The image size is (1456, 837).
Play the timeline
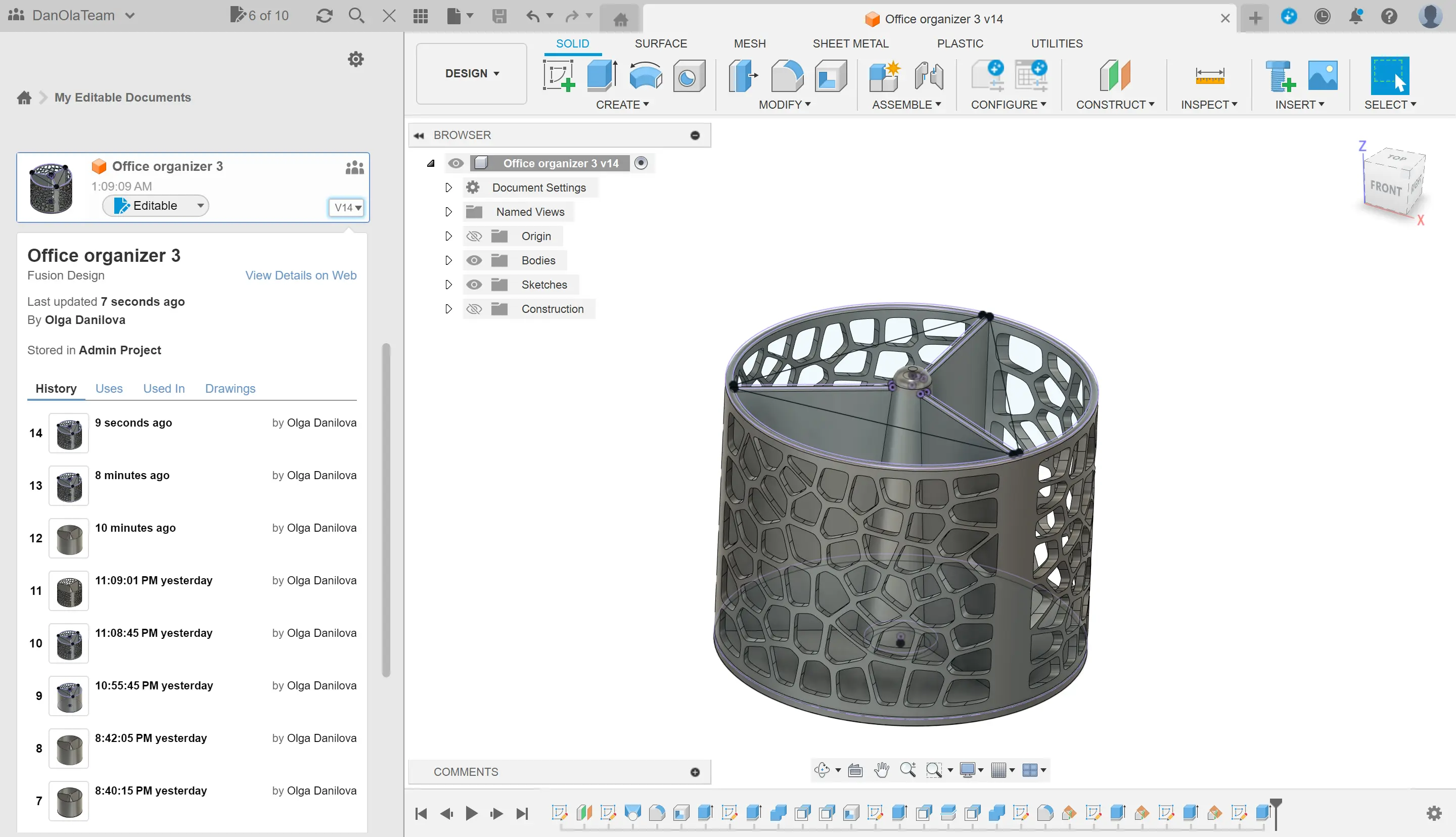click(x=471, y=813)
